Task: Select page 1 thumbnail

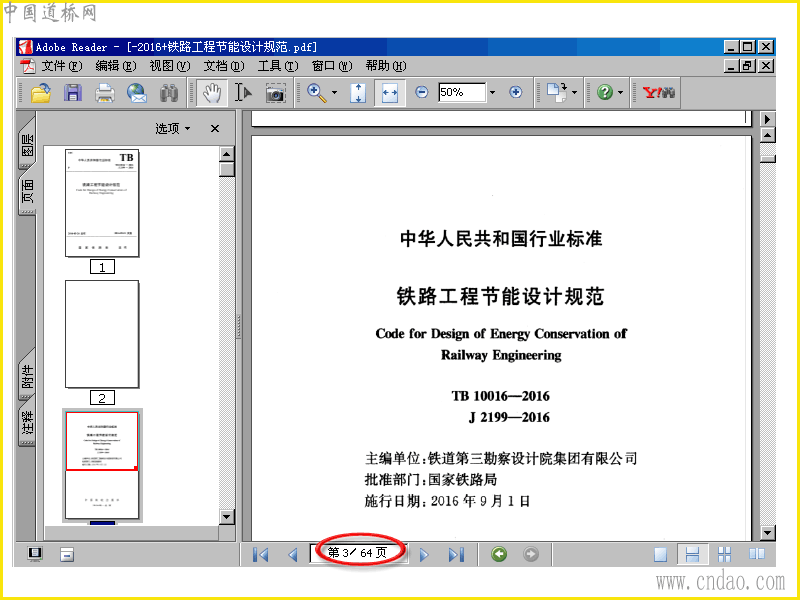Action: pos(102,203)
